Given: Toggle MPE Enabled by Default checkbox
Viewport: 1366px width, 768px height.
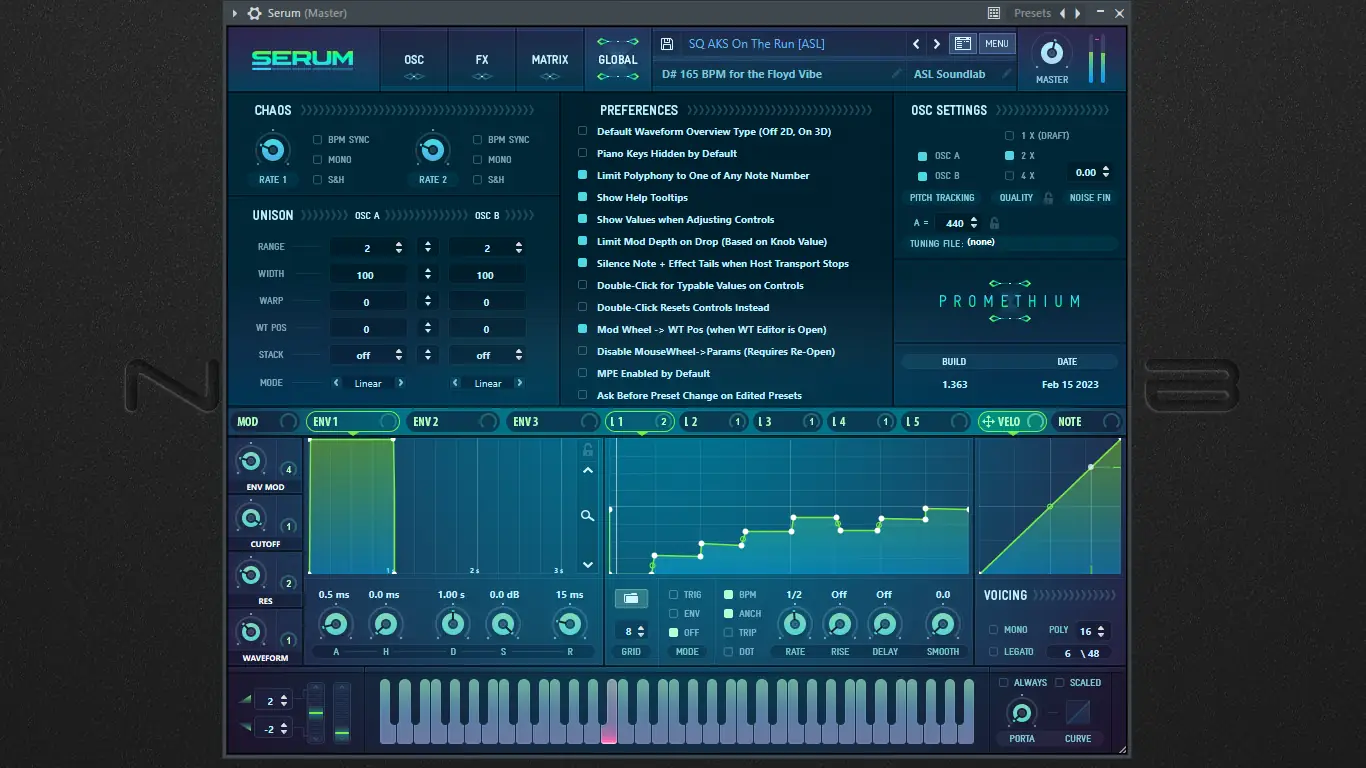Looking at the screenshot, I should tap(582, 374).
